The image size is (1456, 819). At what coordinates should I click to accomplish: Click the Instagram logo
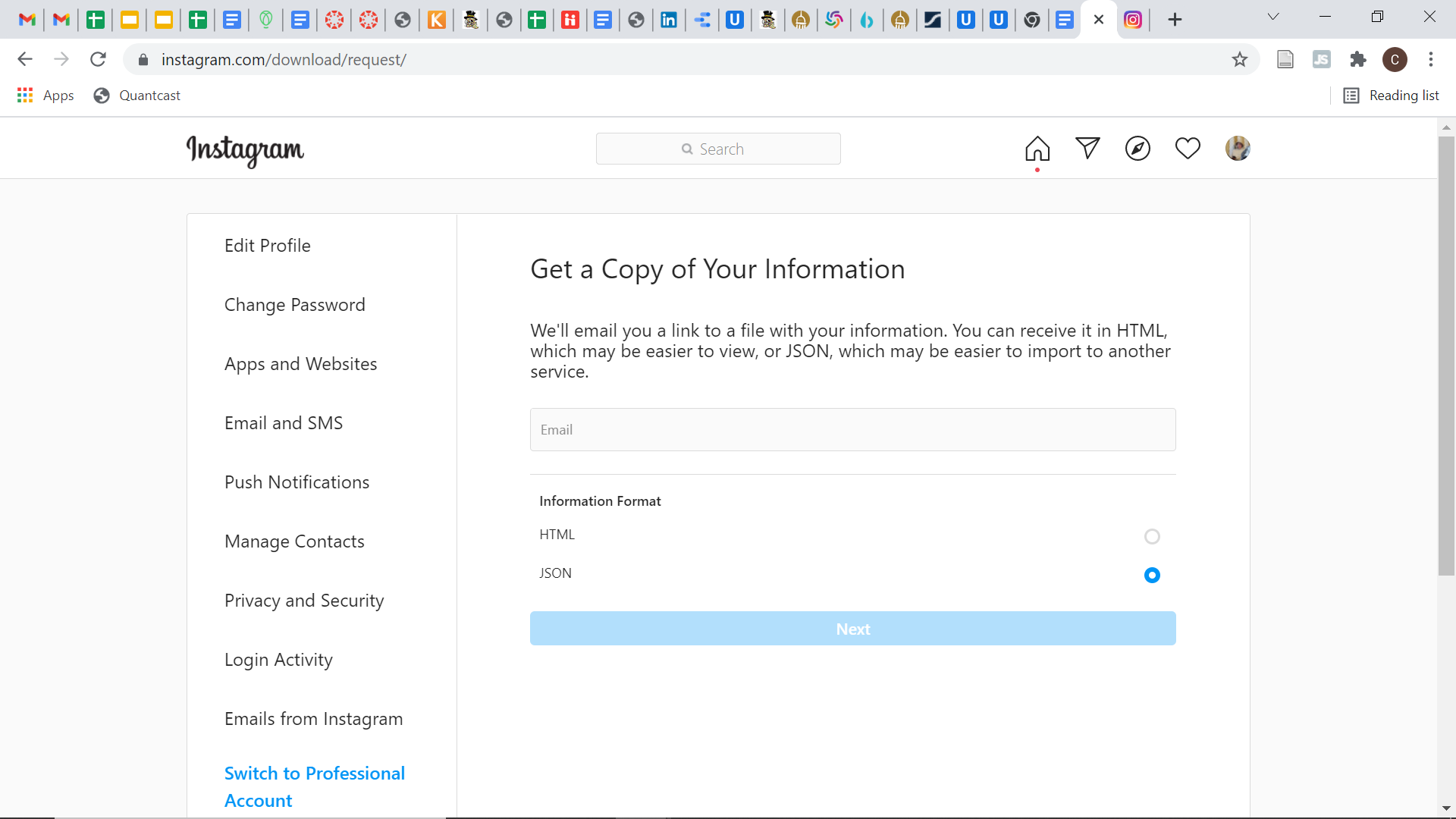(x=245, y=150)
